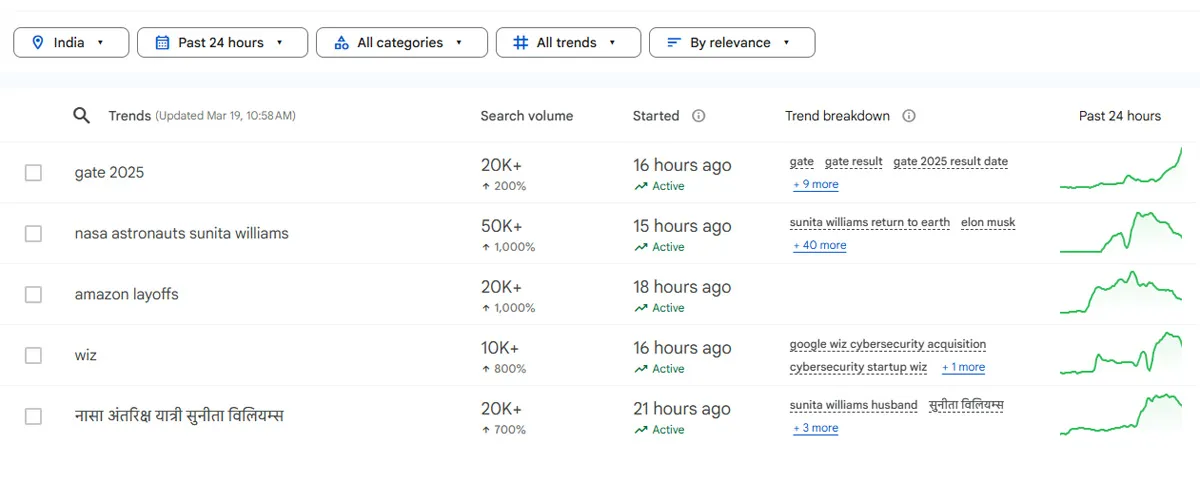Click the Past 24 hours column header

[1120, 116]
